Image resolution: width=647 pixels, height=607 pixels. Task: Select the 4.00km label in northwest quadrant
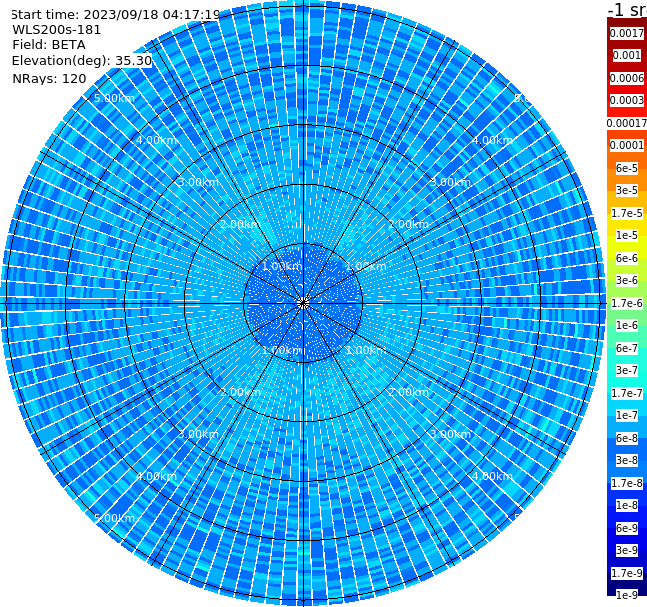pos(156,140)
